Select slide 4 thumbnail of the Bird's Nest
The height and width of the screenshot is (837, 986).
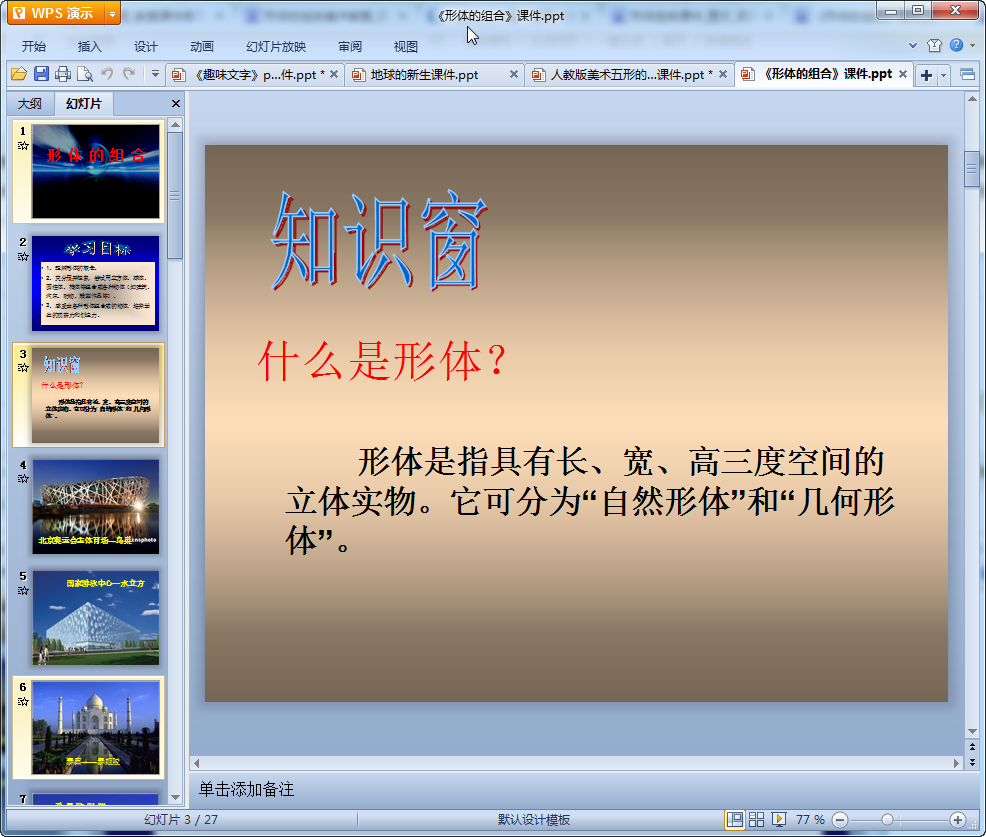coord(96,506)
